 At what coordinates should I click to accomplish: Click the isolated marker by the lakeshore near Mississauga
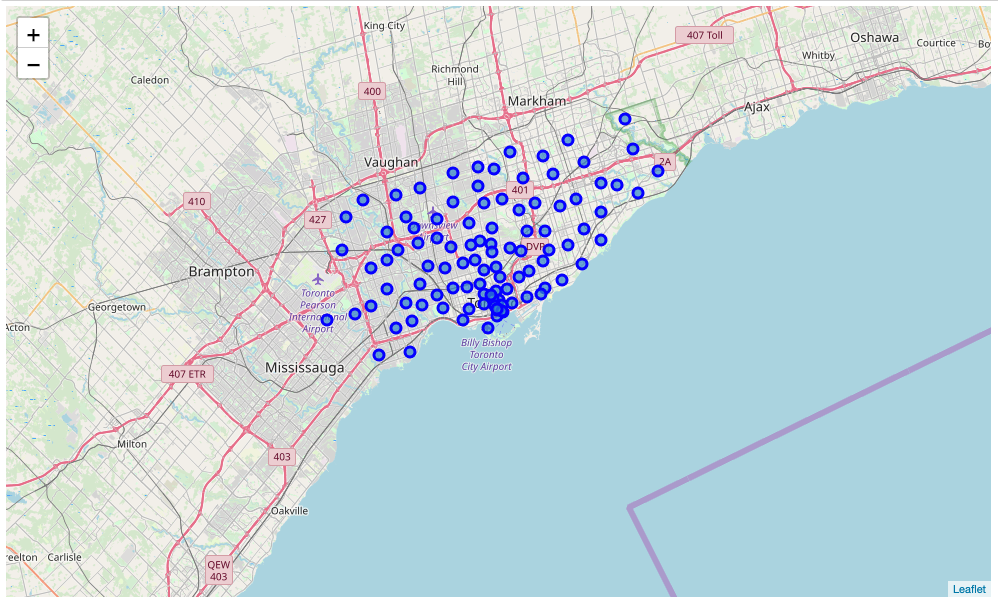378,352
